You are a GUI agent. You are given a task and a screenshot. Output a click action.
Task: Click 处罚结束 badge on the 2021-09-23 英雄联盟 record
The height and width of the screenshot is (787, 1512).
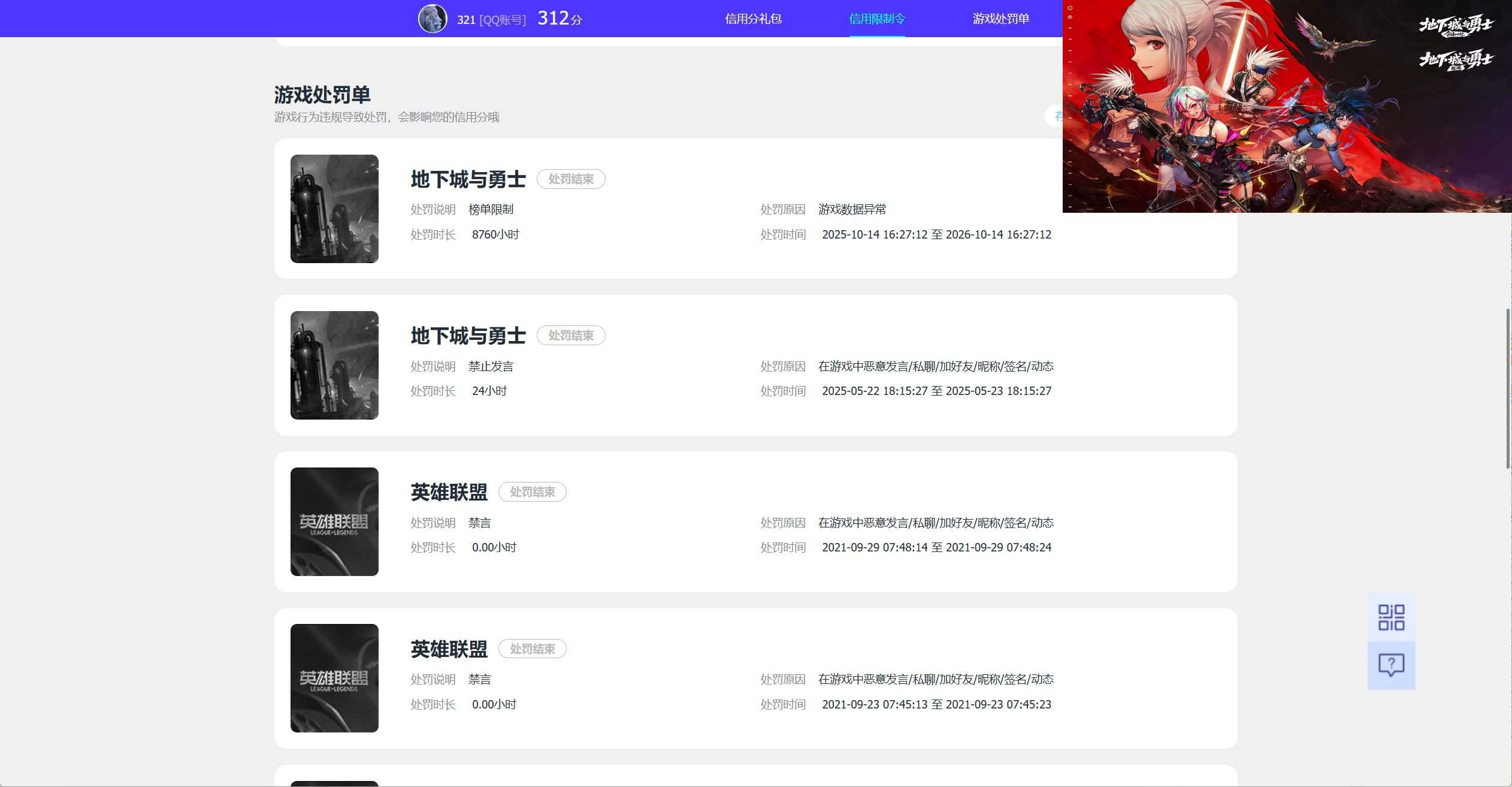tap(533, 649)
